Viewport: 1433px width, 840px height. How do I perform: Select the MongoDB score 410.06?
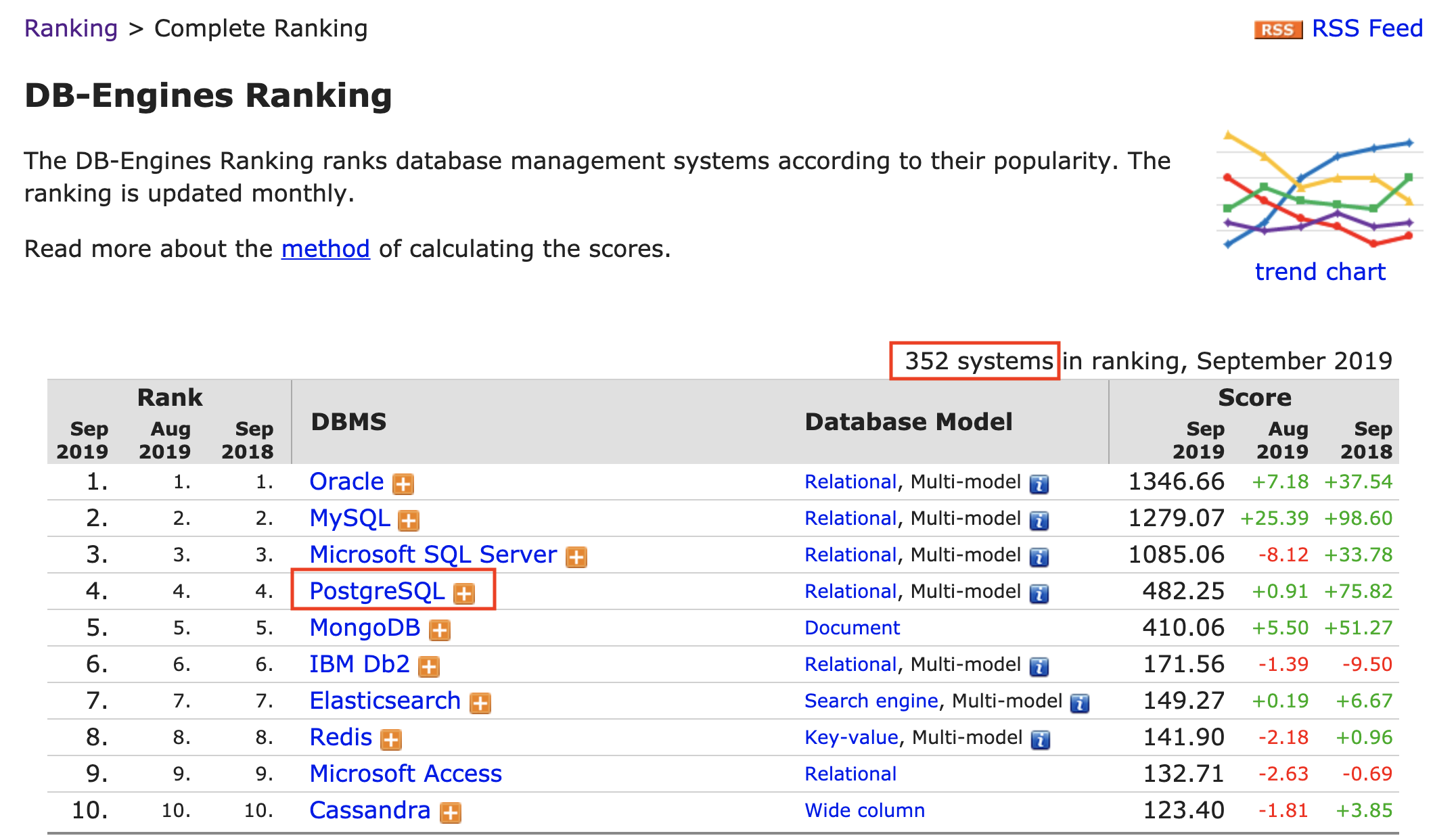(1184, 628)
